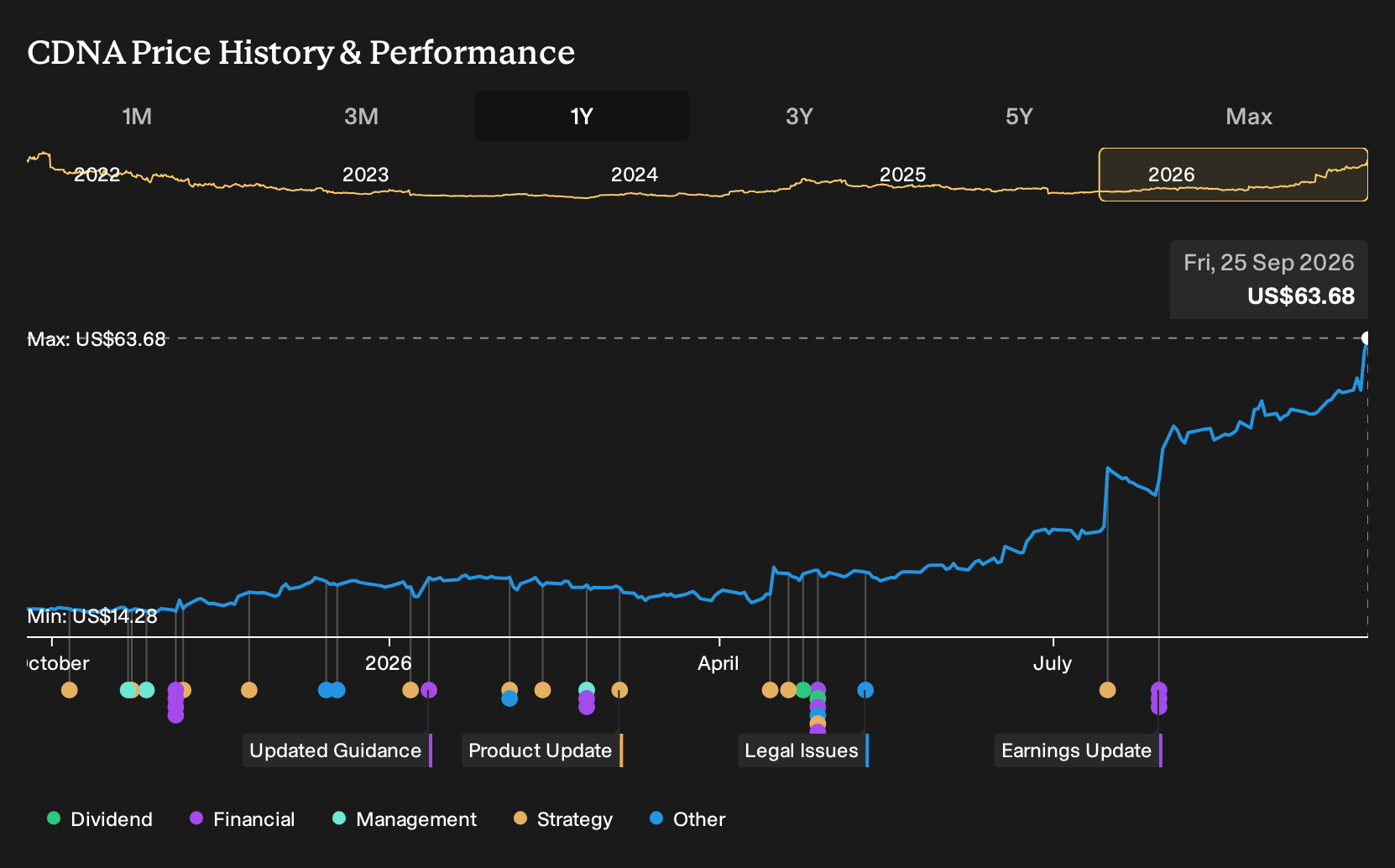Image resolution: width=1395 pixels, height=868 pixels.
Task: Toggle the Dividend legend filter
Action: click(100, 819)
